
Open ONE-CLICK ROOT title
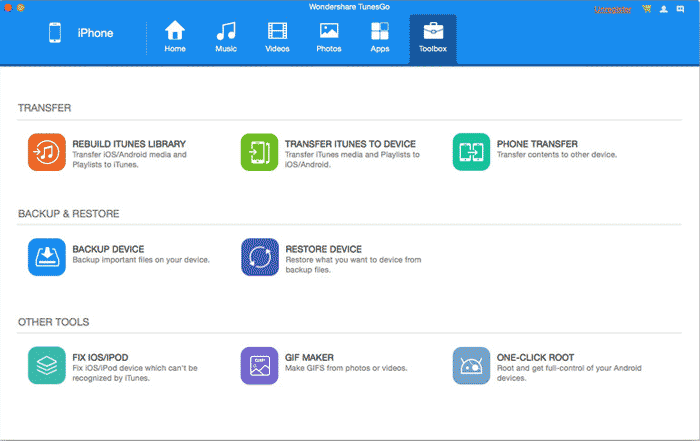tap(535, 358)
